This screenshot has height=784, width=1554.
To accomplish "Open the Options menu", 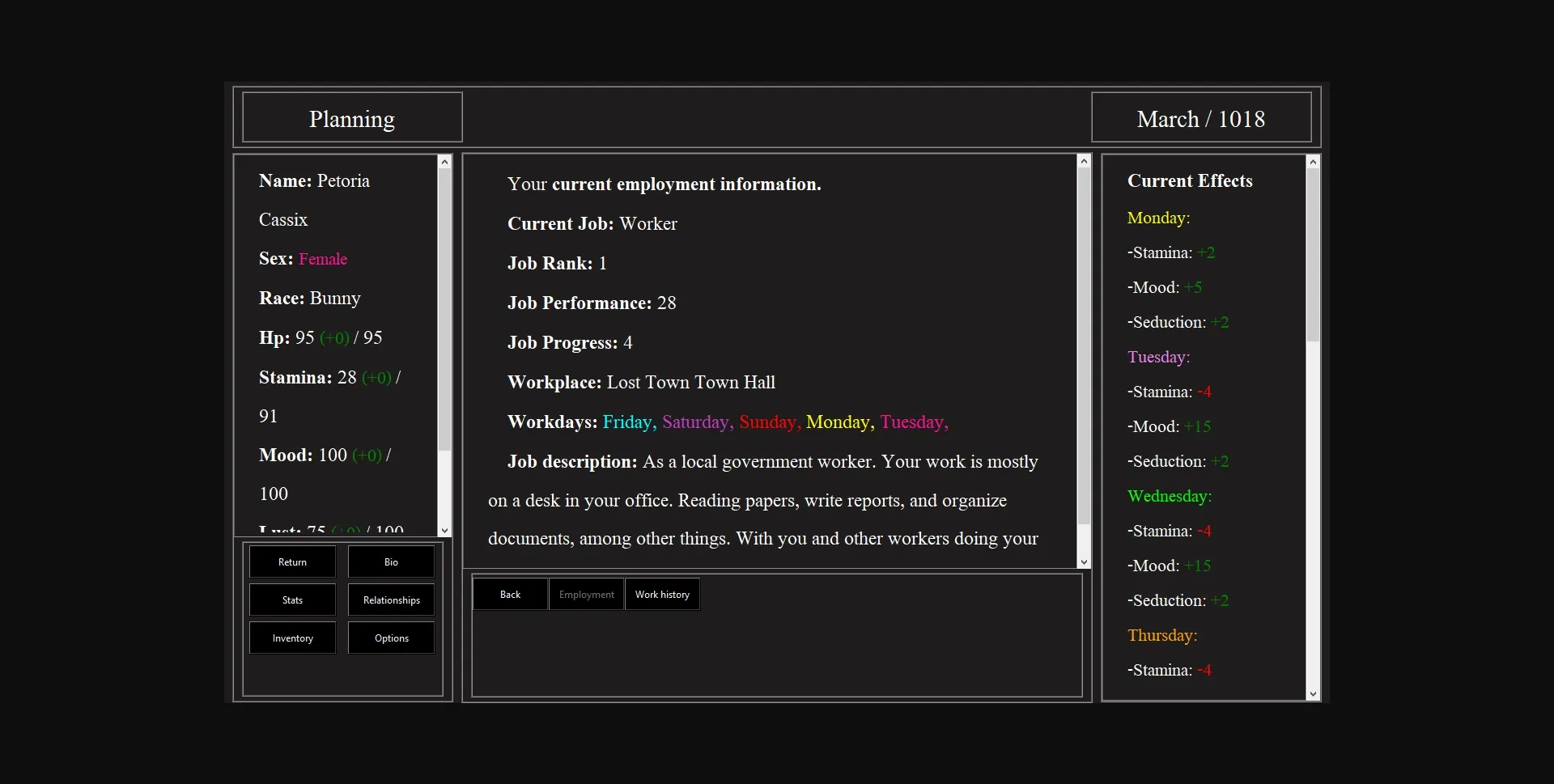I will (391, 638).
